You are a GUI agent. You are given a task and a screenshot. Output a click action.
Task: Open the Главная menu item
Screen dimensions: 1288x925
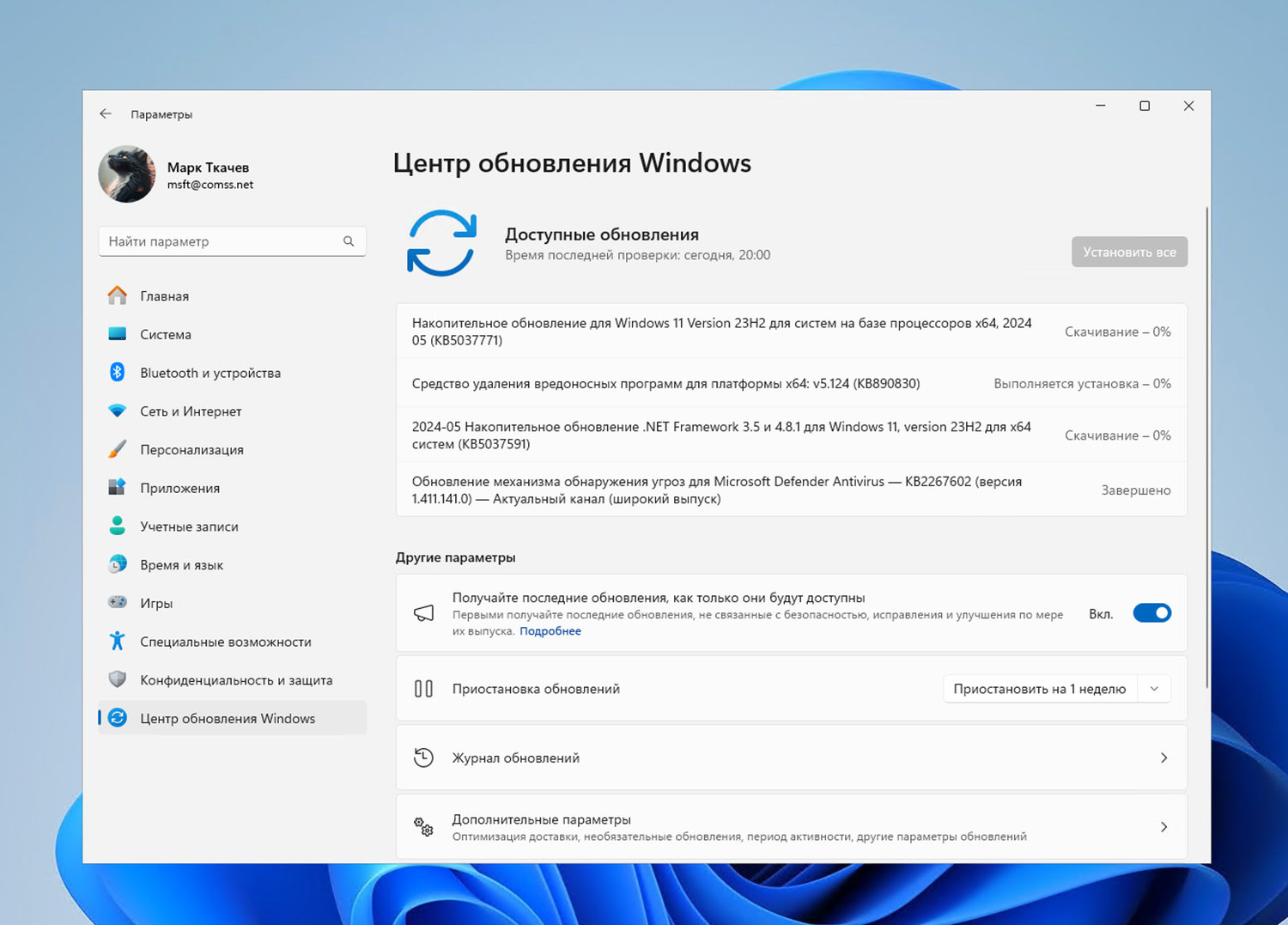[x=232, y=295]
